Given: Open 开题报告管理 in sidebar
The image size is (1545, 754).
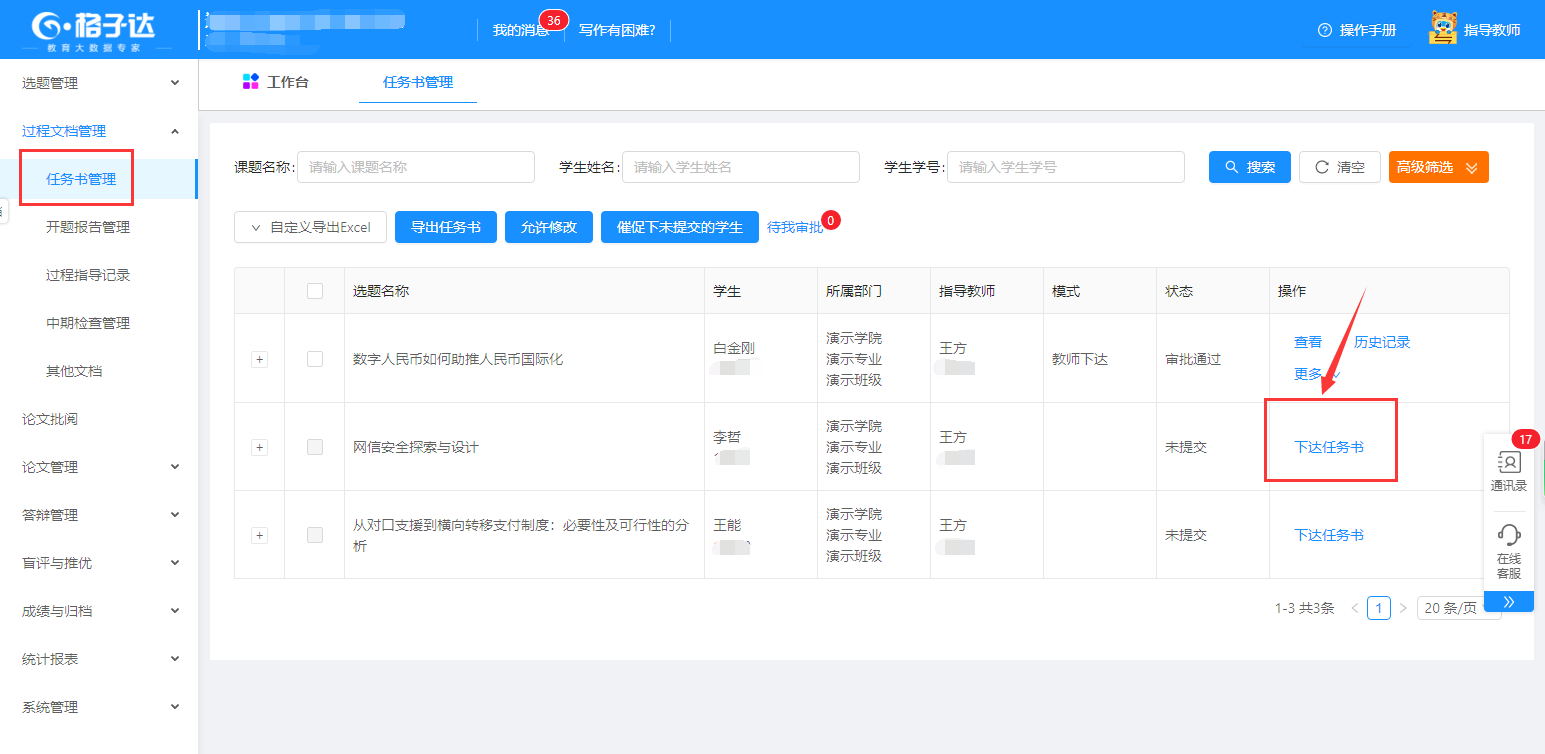Looking at the screenshot, I should 88,227.
